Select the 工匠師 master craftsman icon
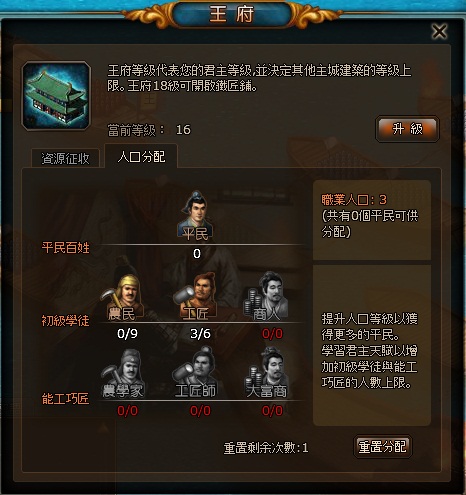 pyautogui.click(x=196, y=373)
